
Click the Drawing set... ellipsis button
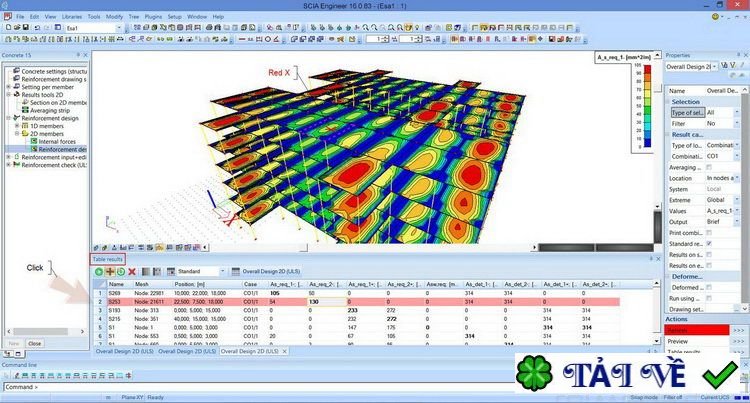tap(736, 309)
